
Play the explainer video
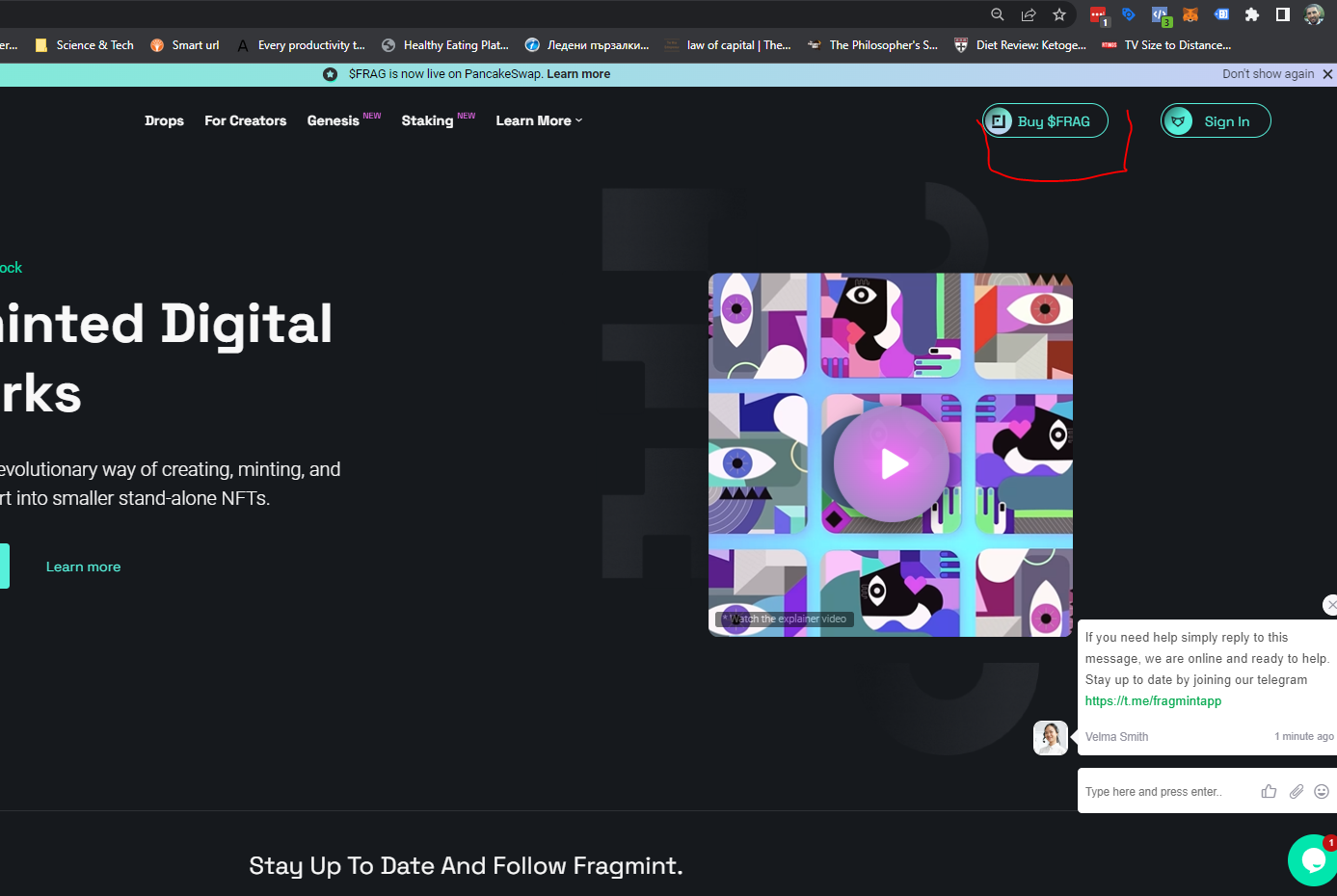tap(892, 464)
